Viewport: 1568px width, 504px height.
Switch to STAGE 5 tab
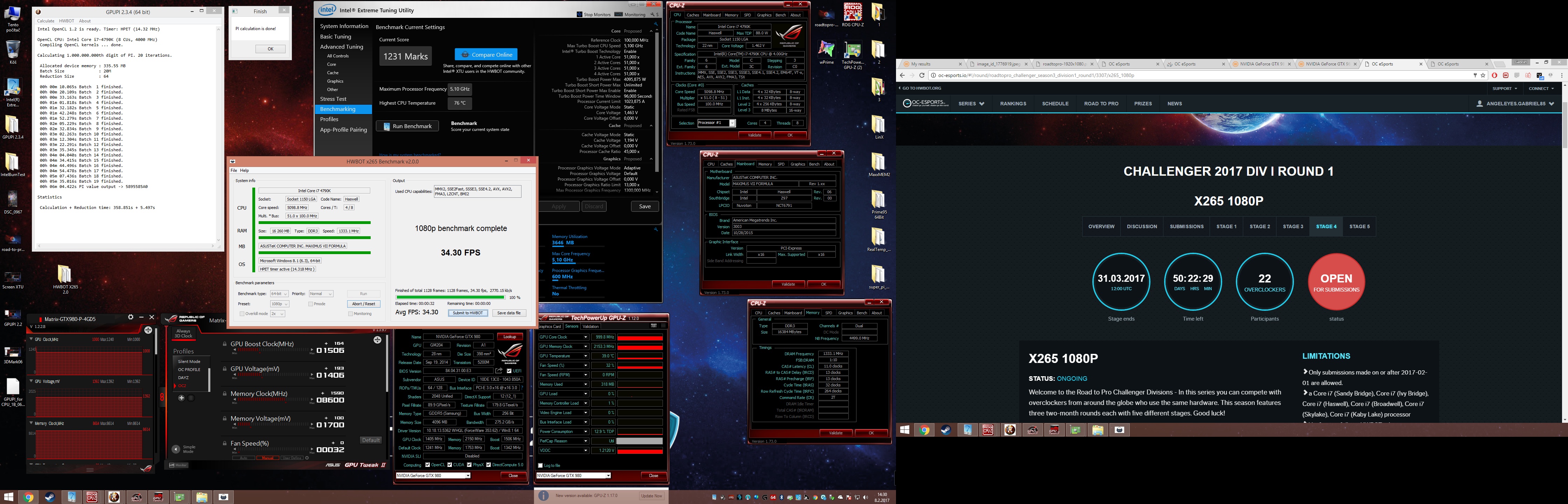pyautogui.click(x=1359, y=226)
